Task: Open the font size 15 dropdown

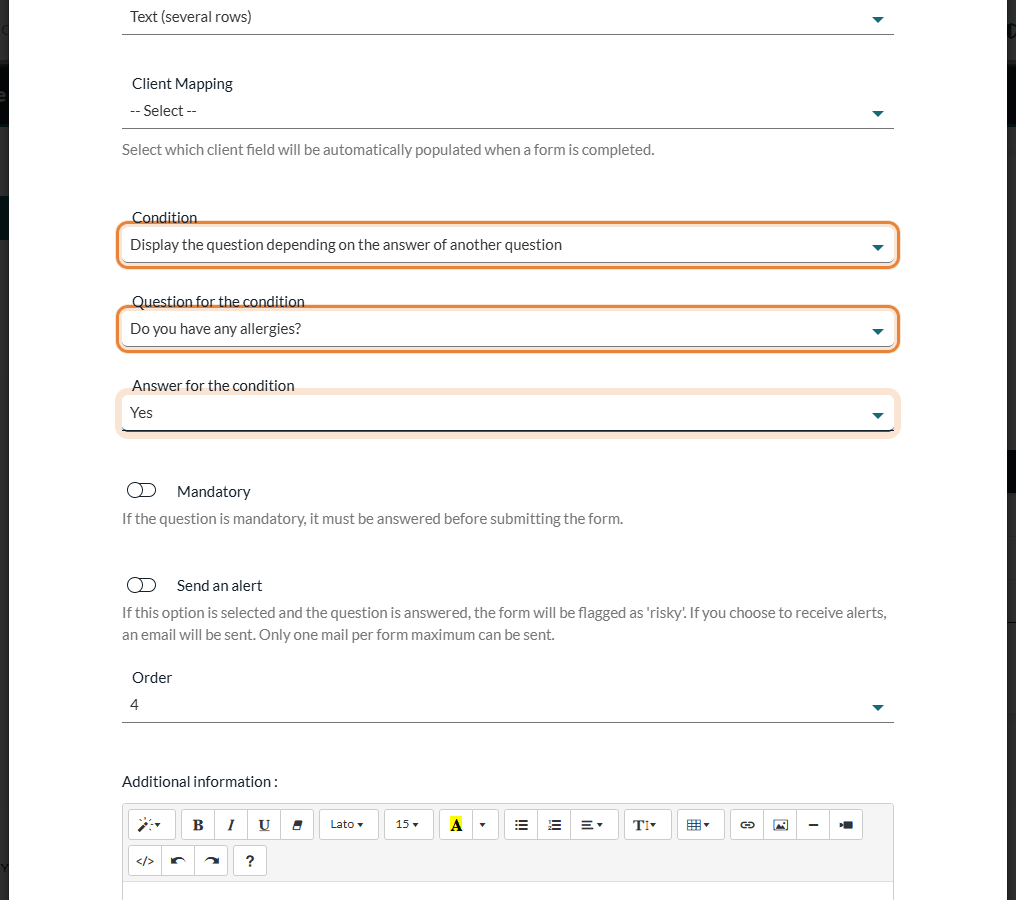Action: 408,824
